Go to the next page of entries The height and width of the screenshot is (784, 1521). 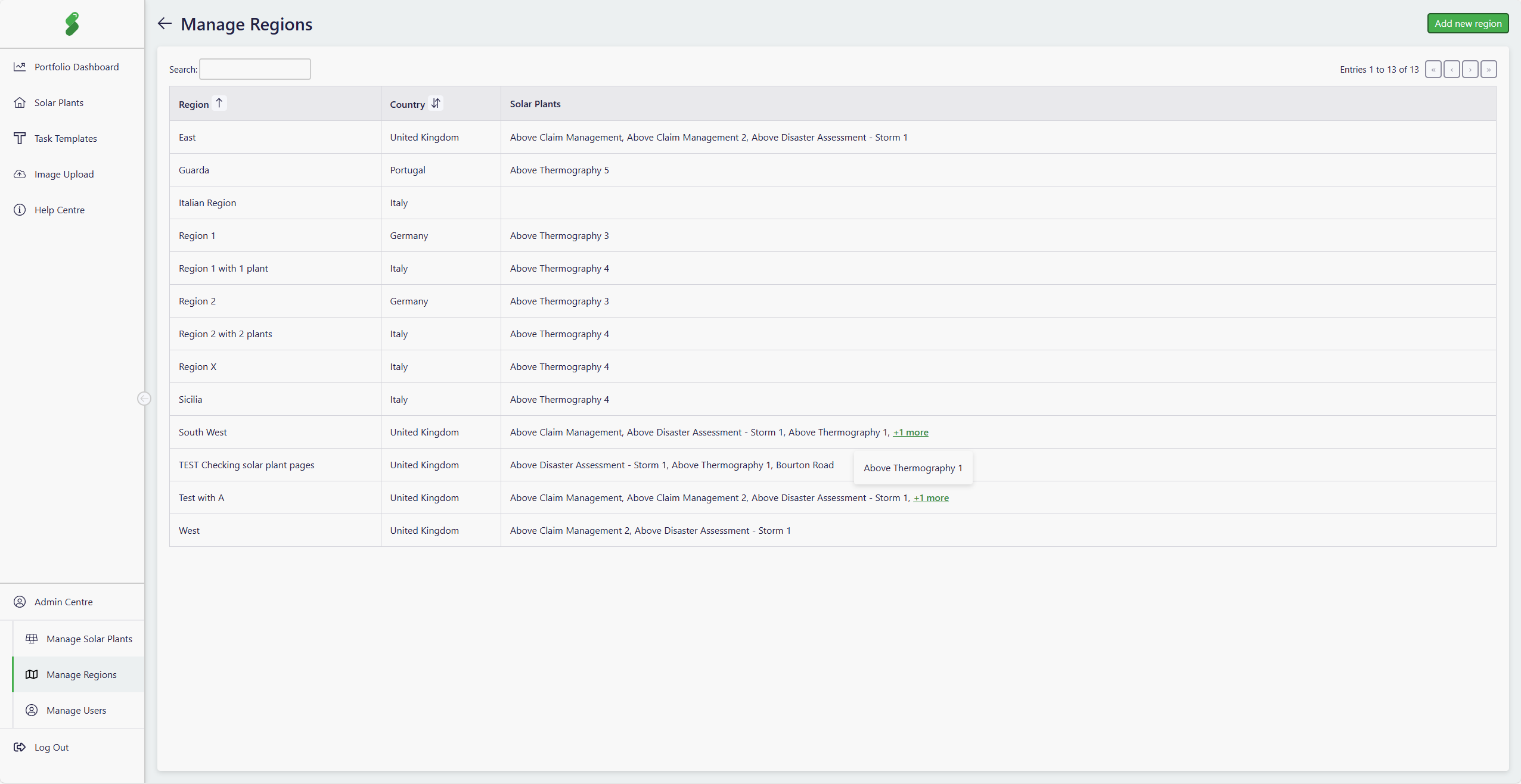(x=1470, y=70)
